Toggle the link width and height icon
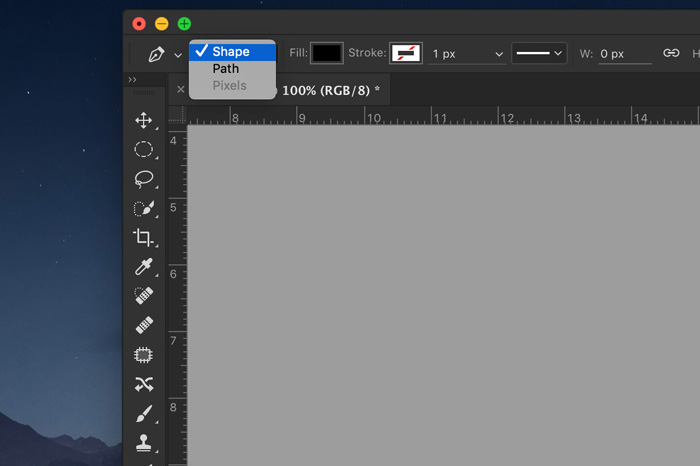Image resolution: width=700 pixels, height=466 pixels. click(x=671, y=53)
